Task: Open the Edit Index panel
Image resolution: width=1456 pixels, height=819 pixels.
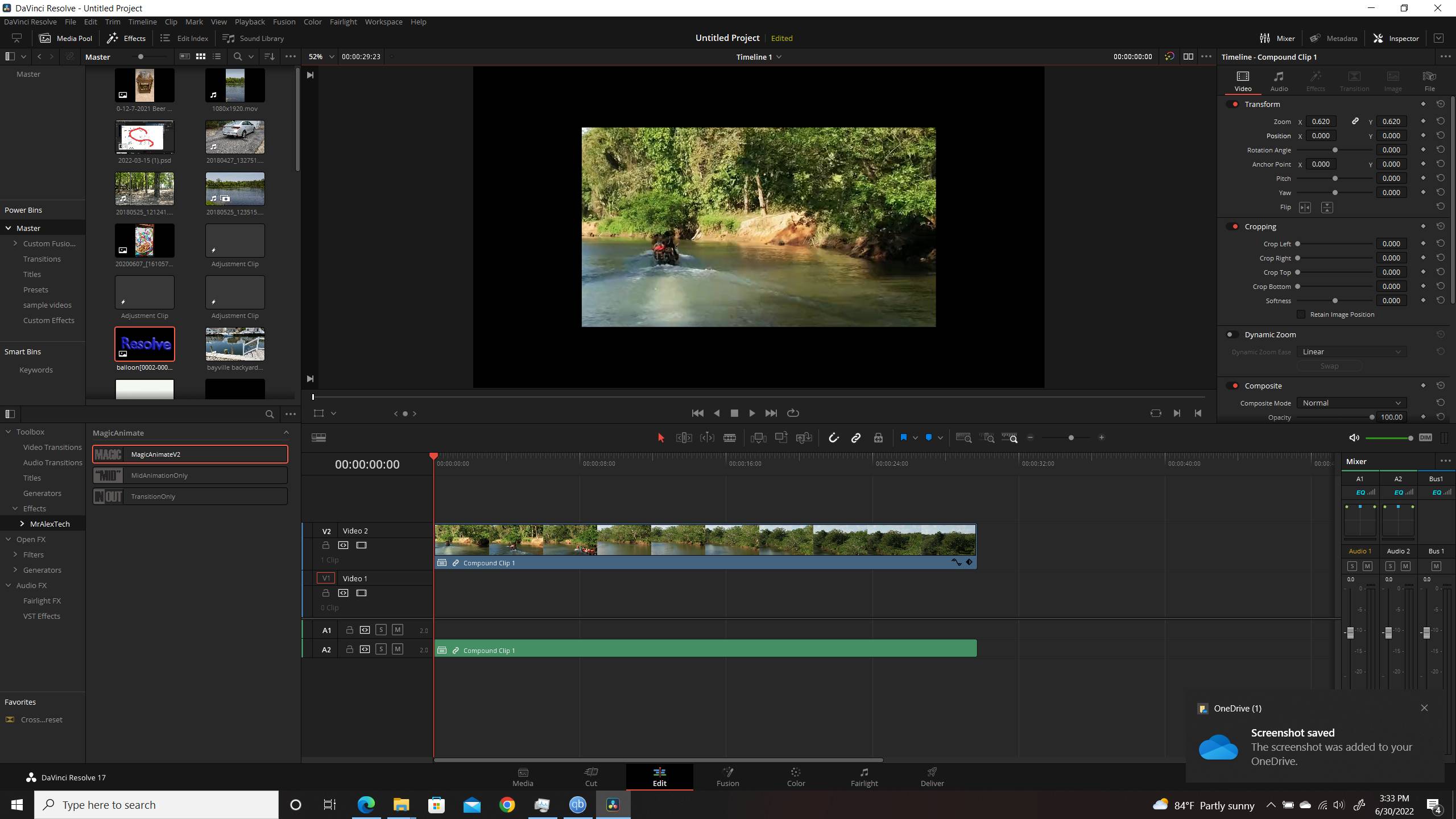Action: coord(184,38)
